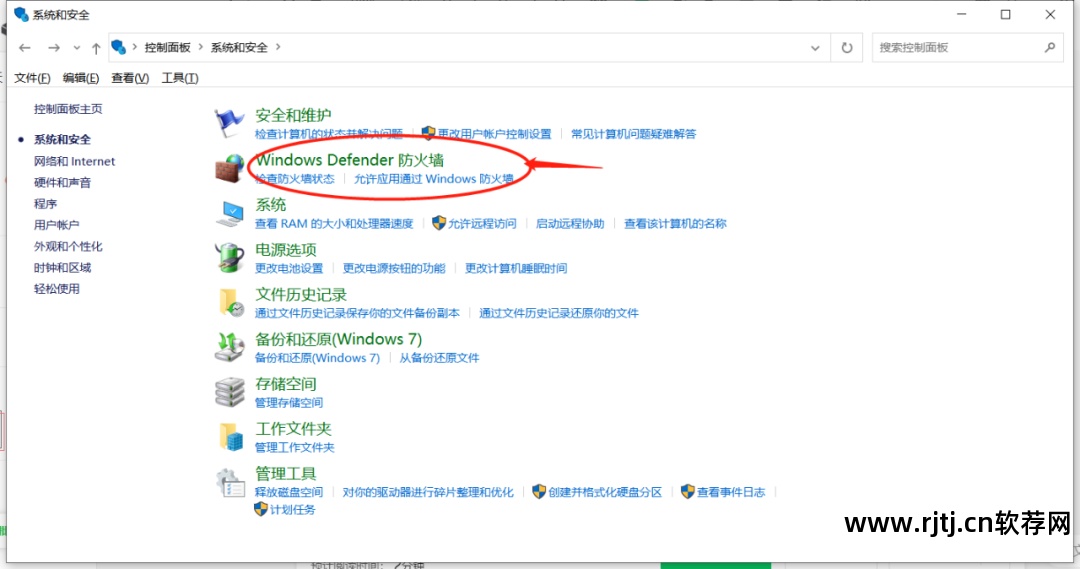Click 查看该计算机的名称 link
The height and width of the screenshot is (569, 1080).
pyautogui.click(x=676, y=223)
